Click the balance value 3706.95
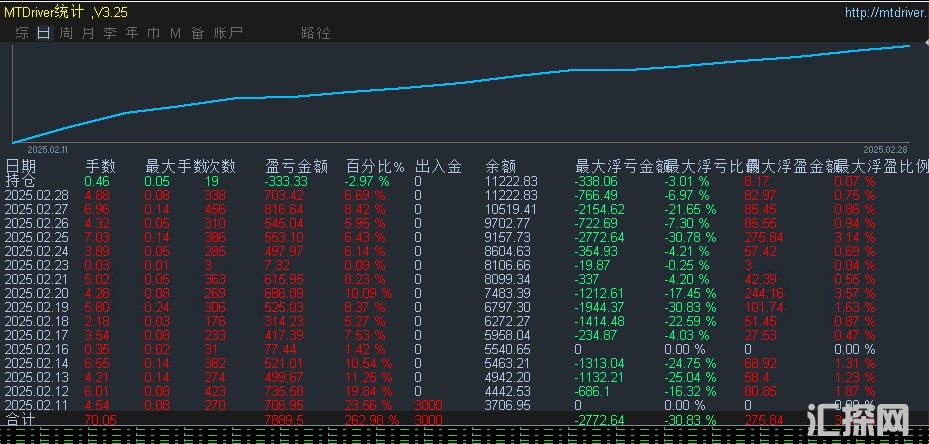This screenshot has height=444, width=929. pyautogui.click(x=508, y=405)
